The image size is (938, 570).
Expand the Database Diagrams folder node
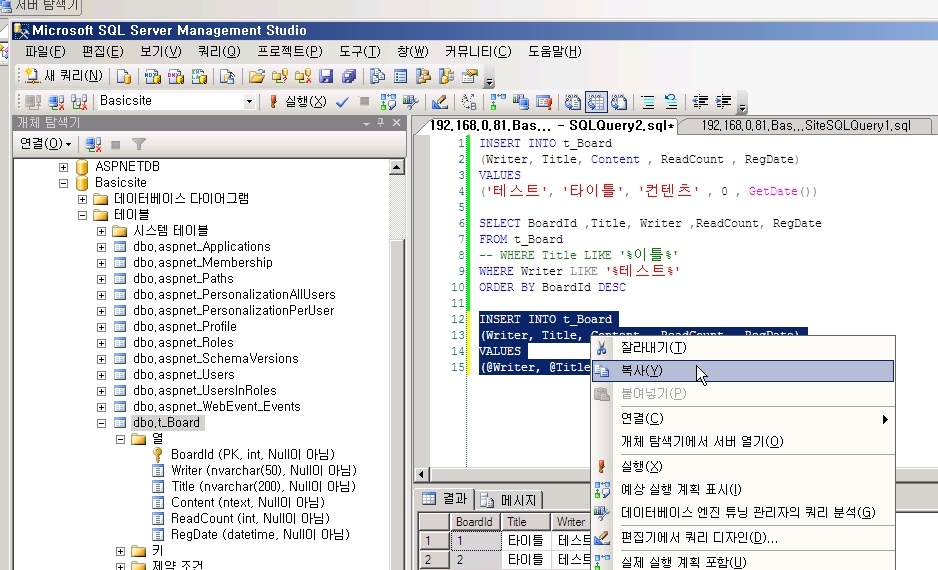83,199
